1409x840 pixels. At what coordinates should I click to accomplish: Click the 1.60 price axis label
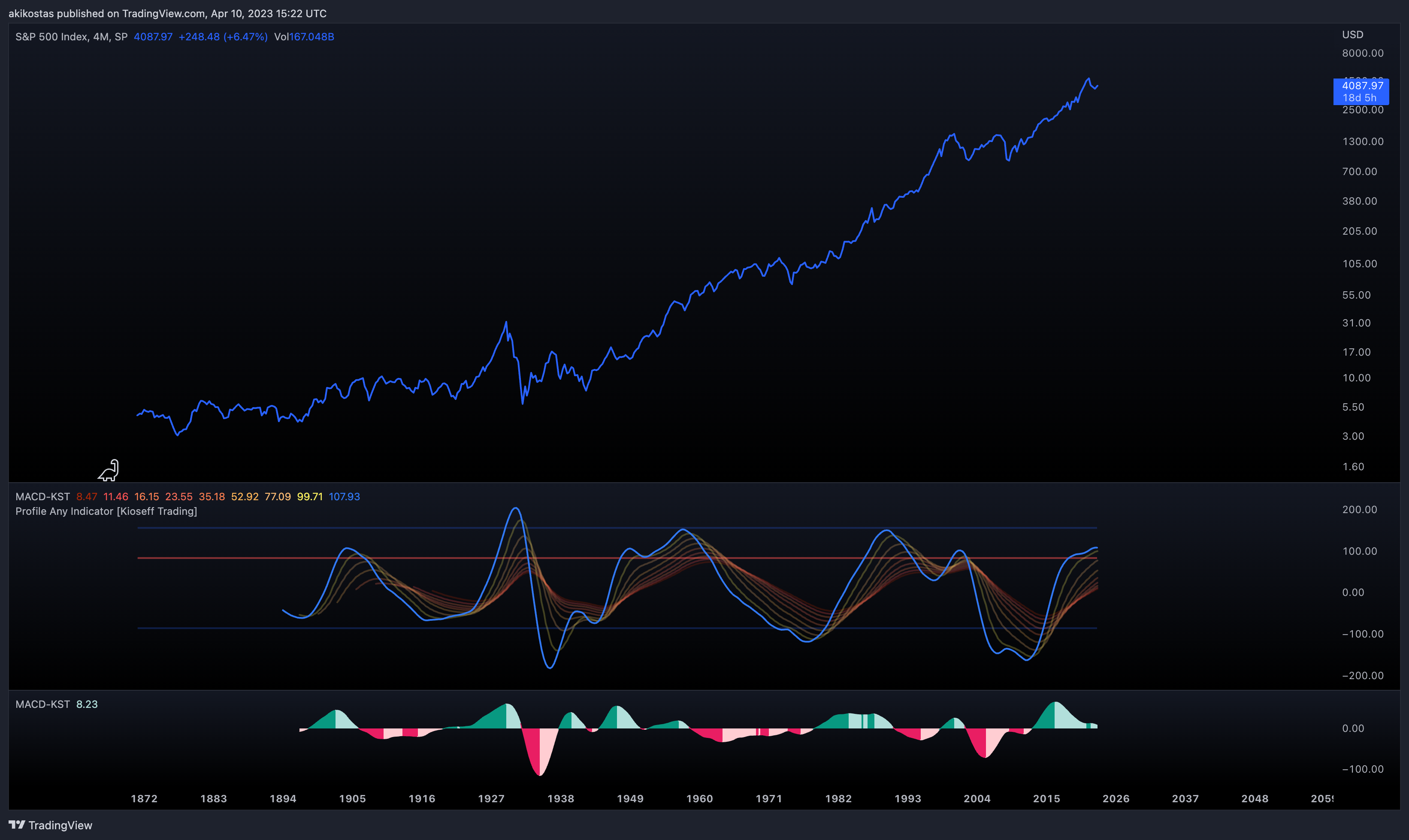pyautogui.click(x=1353, y=467)
